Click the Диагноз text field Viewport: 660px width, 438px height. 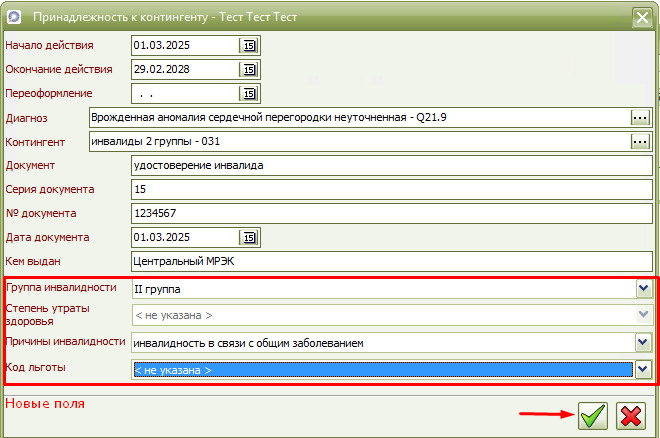[x=357, y=118]
